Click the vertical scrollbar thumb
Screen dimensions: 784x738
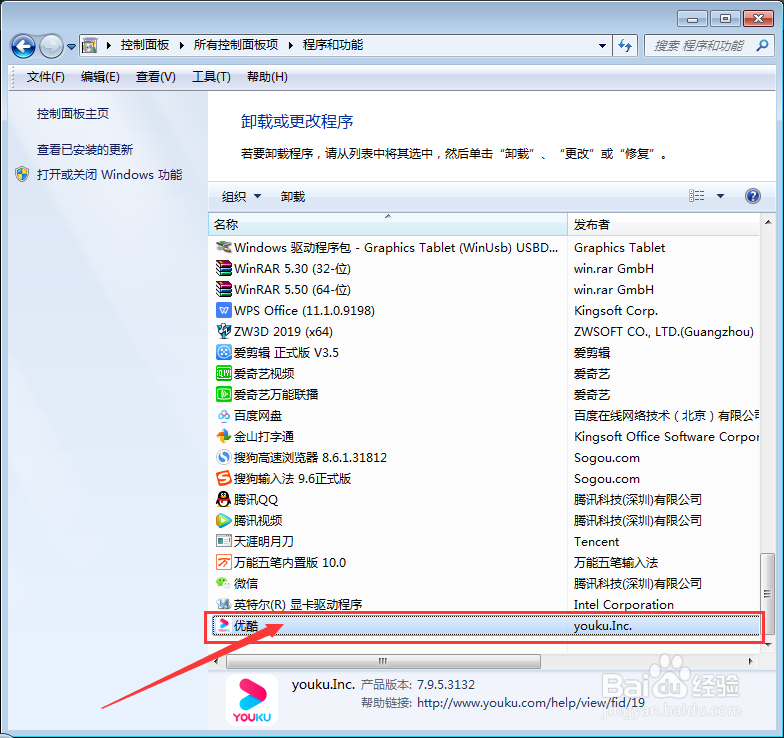(768, 594)
